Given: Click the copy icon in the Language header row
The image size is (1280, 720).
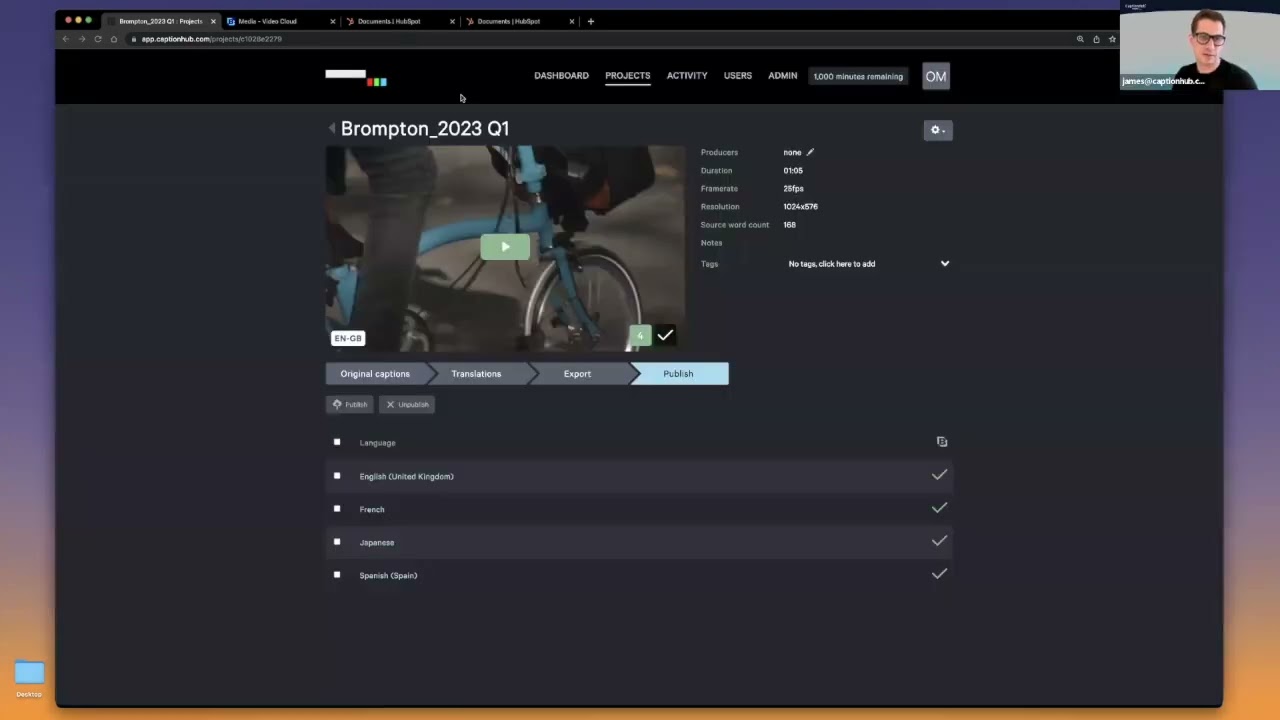Looking at the screenshot, I should (941, 441).
